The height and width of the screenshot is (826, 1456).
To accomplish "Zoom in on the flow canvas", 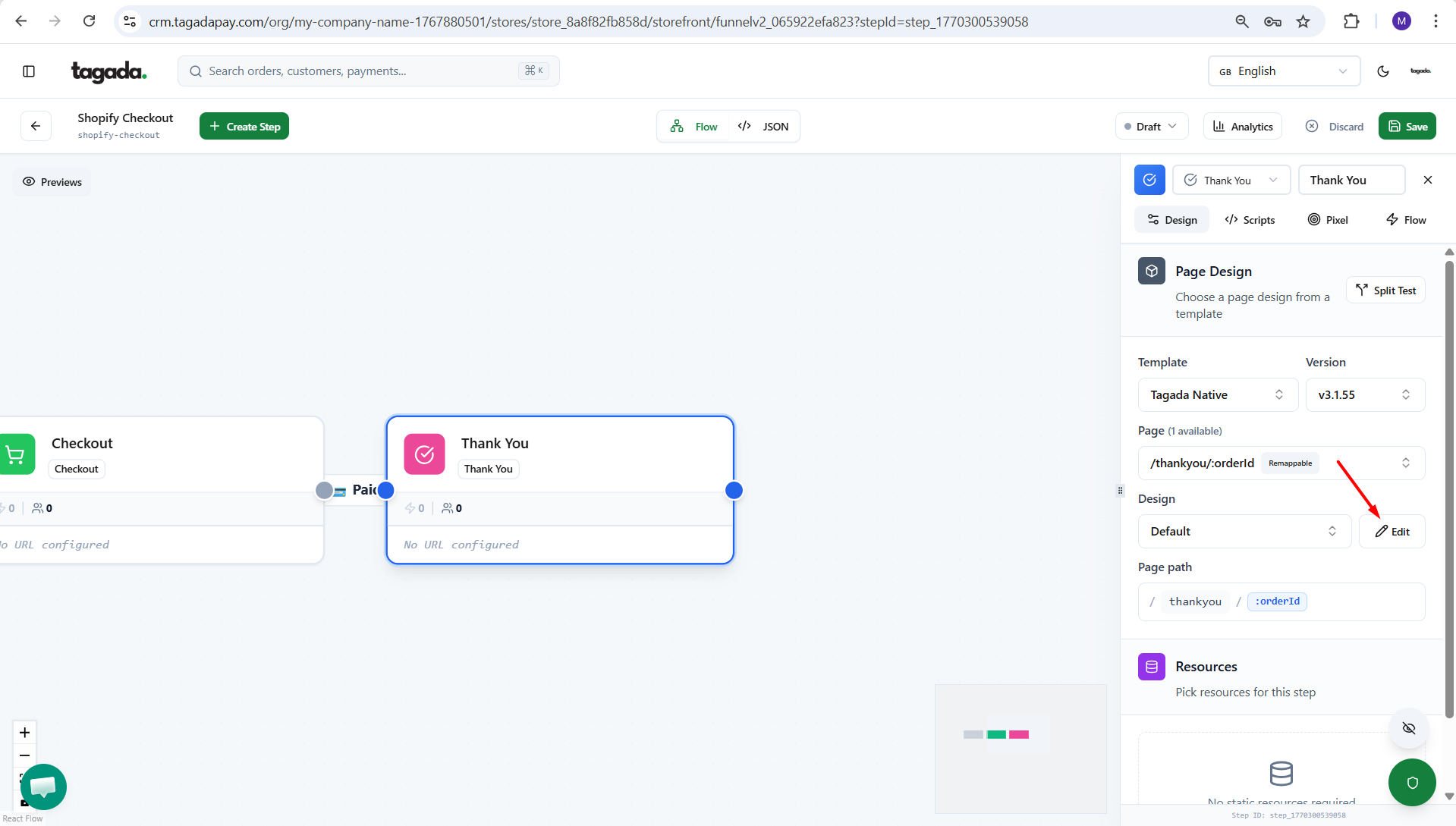I will [x=24, y=733].
